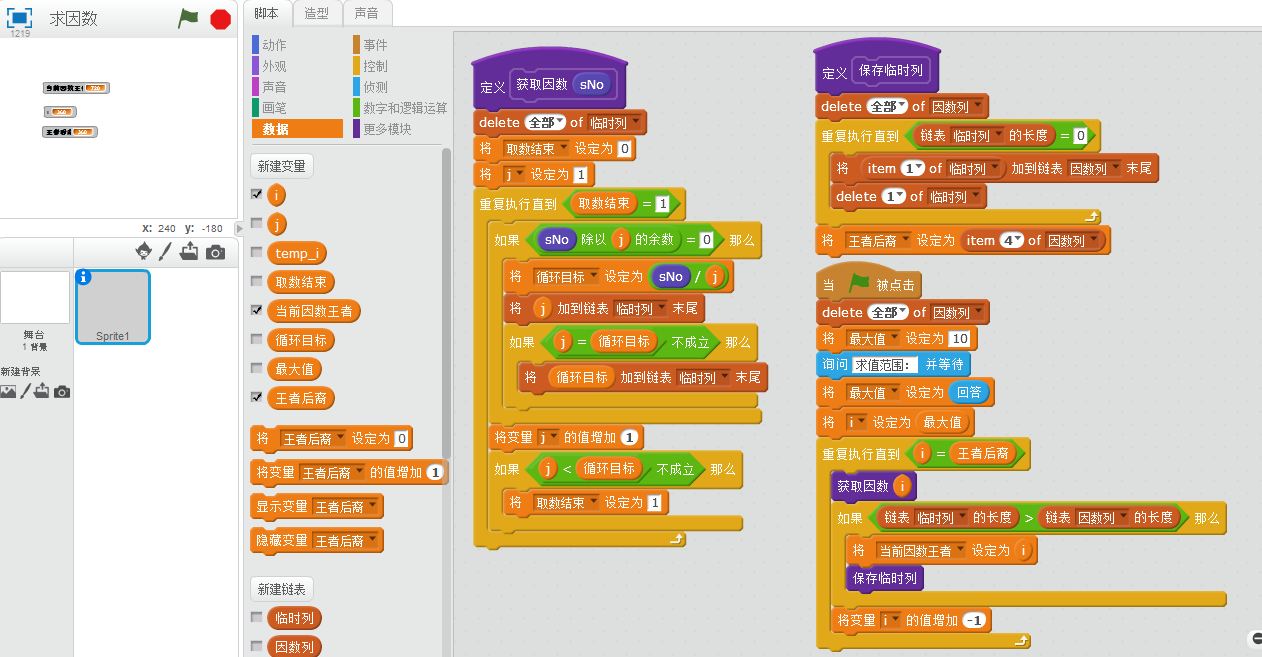
Task: Tick the 循环目标 variable checkbox
Action: tap(257, 339)
